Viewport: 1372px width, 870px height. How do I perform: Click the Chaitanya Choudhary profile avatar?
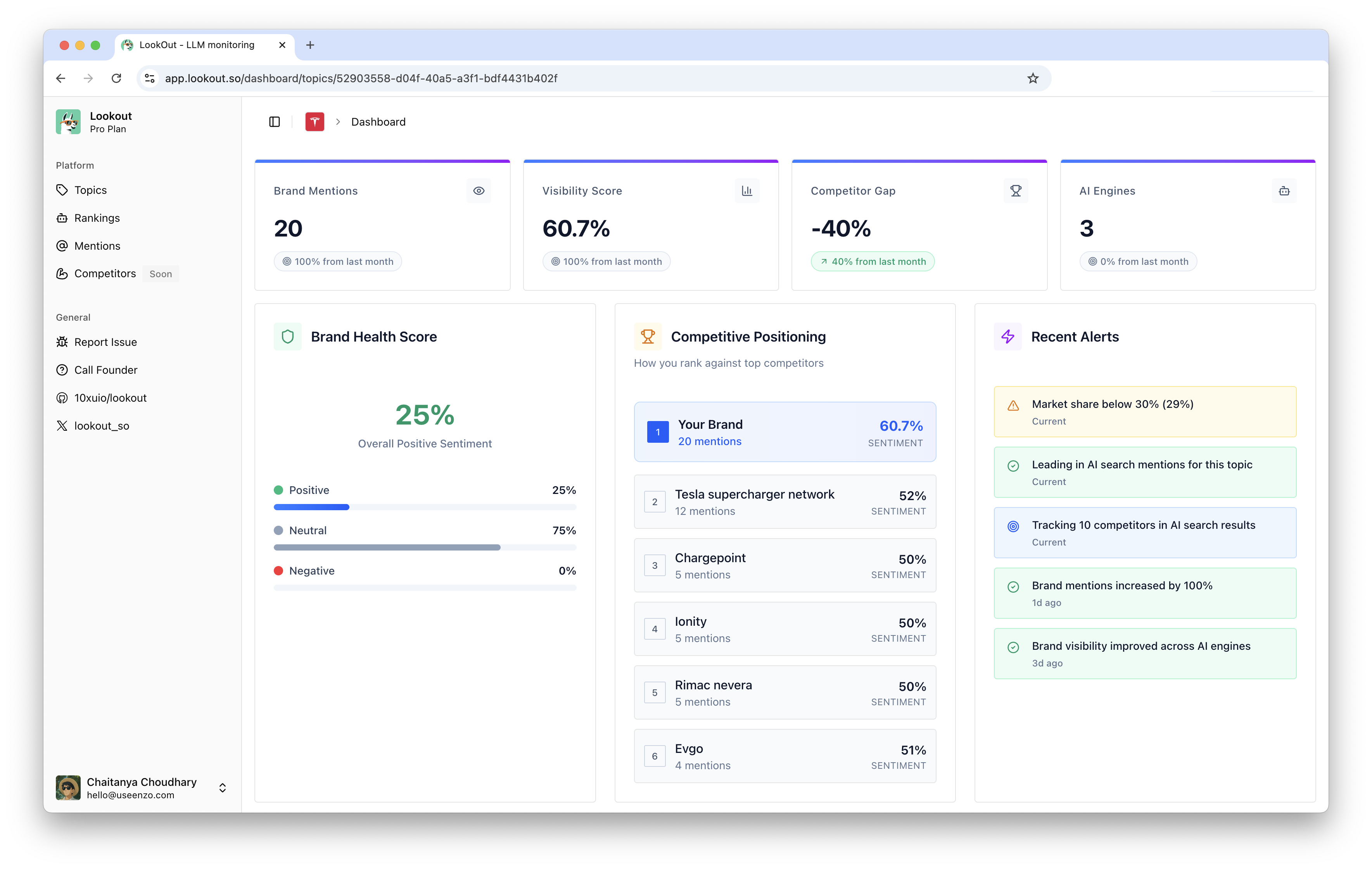pyautogui.click(x=68, y=788)
